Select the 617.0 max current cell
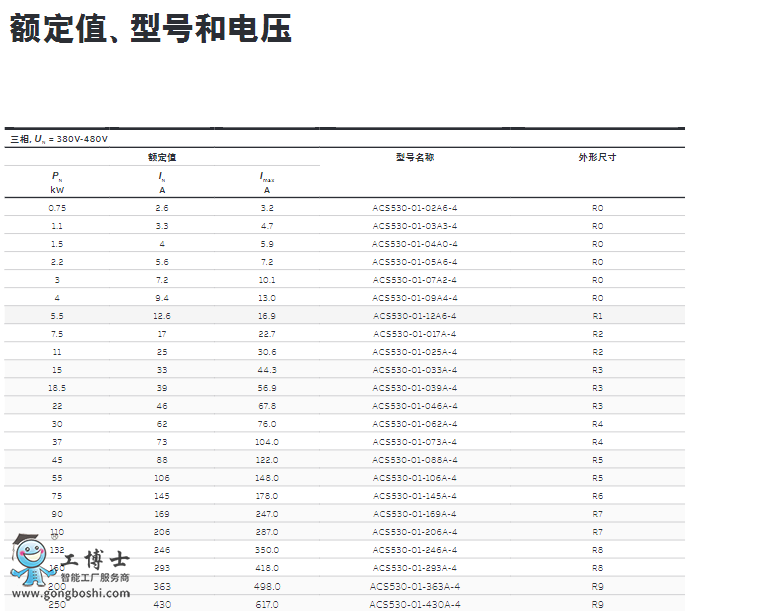777x613 pixels. pos(267,604)
